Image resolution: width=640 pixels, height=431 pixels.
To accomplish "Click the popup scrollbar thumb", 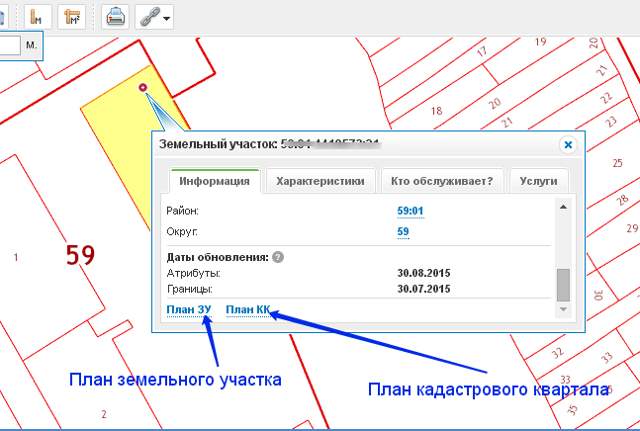I will [x=563, y=285].
